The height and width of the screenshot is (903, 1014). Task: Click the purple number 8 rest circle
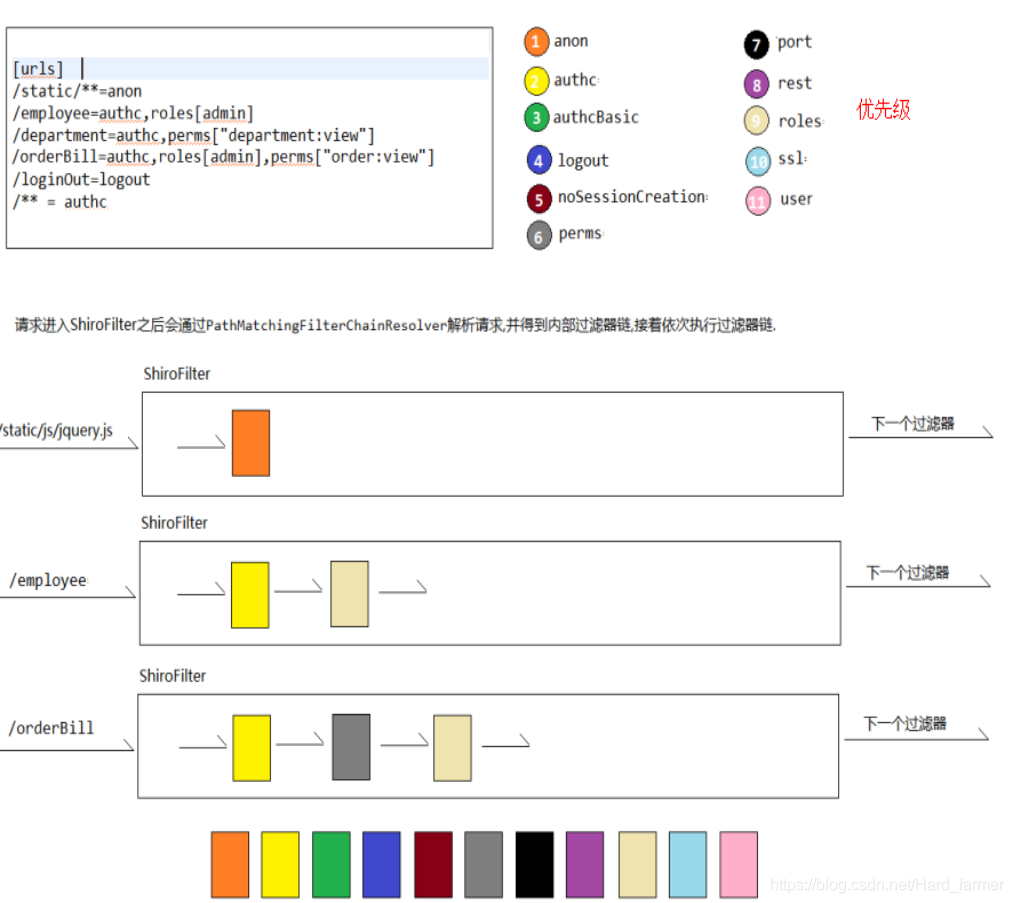point(756,84)
